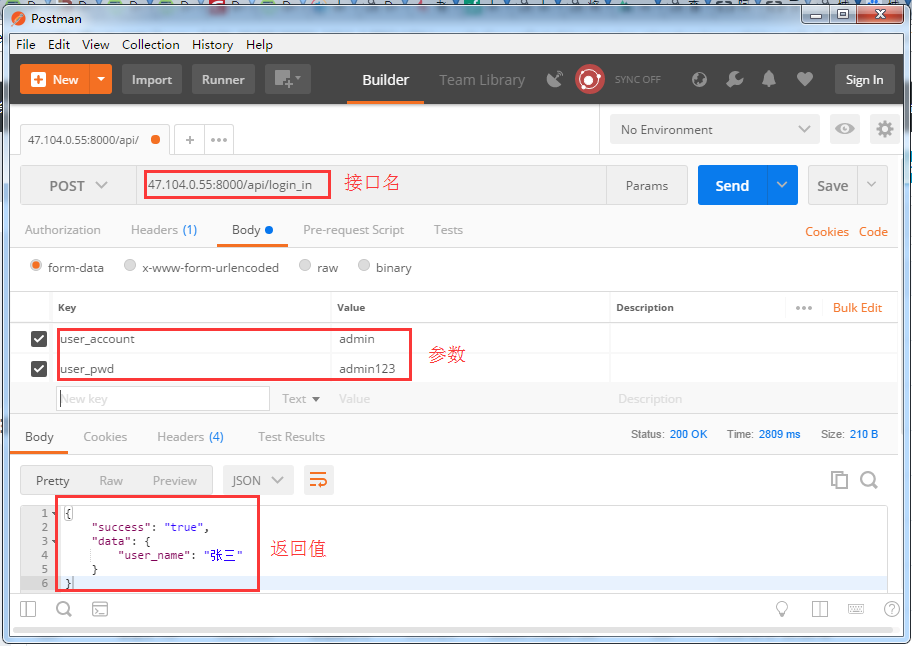Uncheck the user_account parameter row
This screenshot has height=646, width=912.
[x=39, y=338]
